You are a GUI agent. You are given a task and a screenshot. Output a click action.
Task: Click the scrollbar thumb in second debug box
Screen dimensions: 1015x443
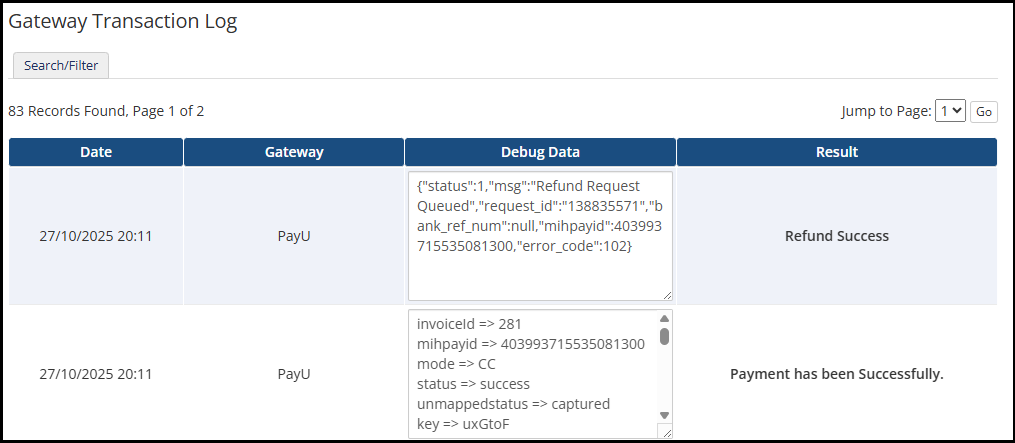tap(664, 336)
